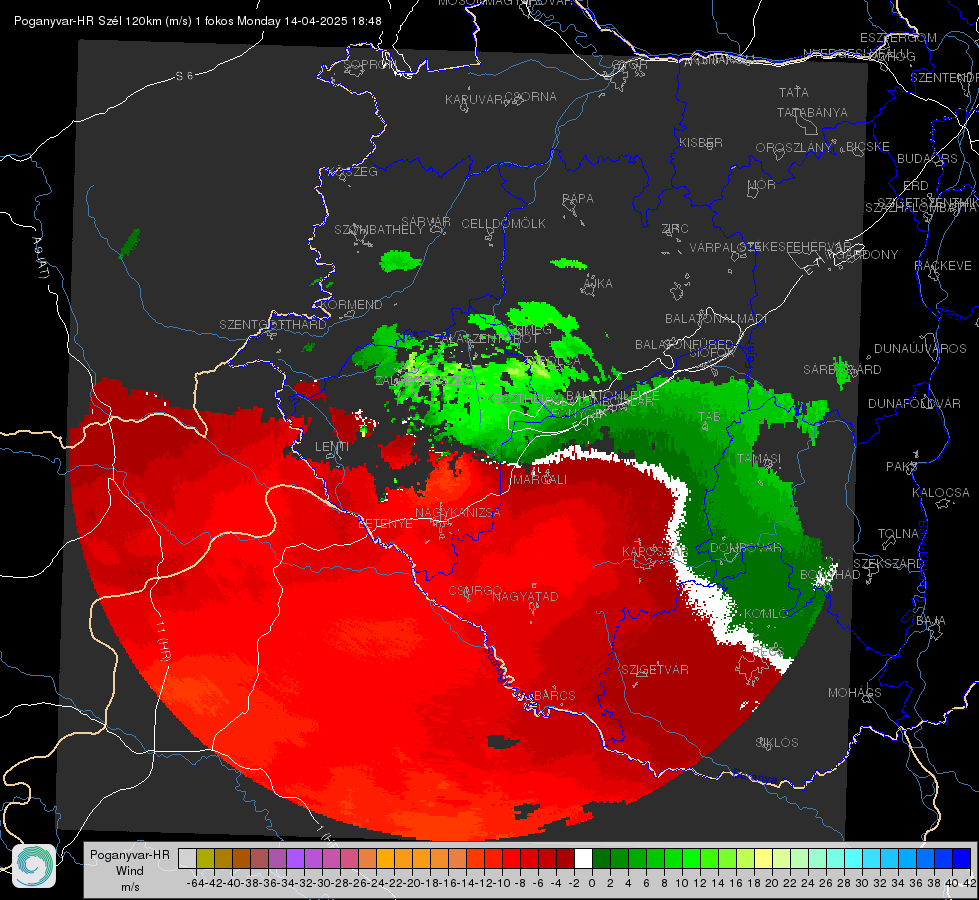This screenshot has width=979, height=900.
Task: Click the SIKLOS city label
Action: [777, 743]
